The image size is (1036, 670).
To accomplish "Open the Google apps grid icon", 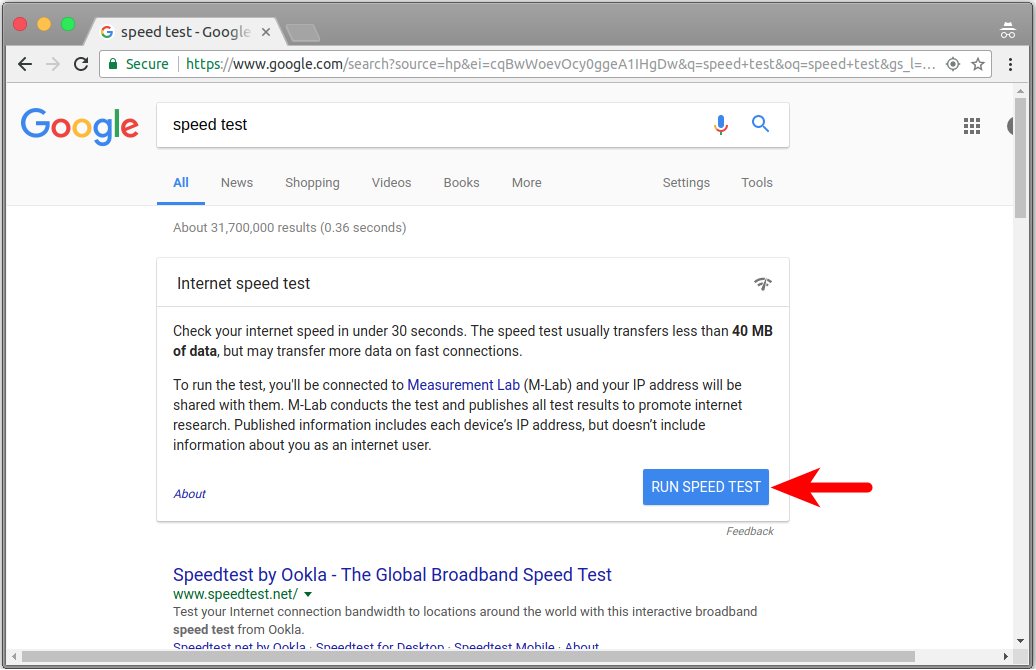I will 971,126.
